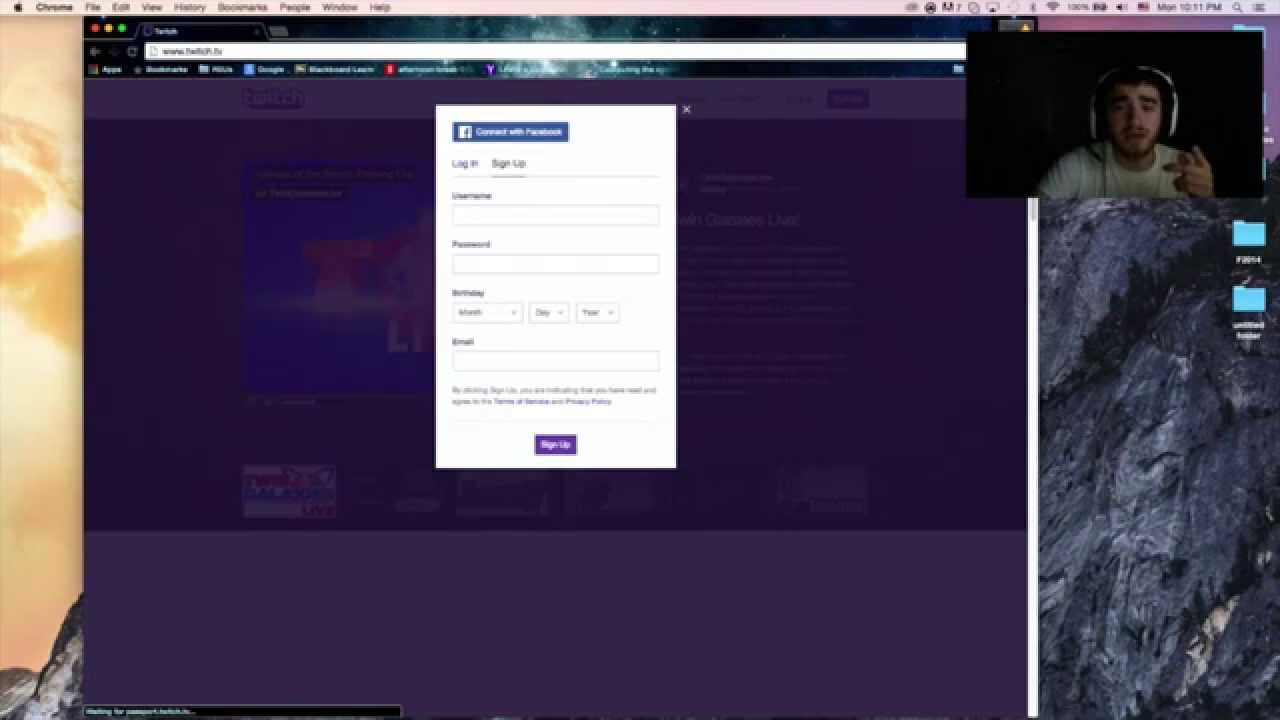Reload the page with the refresh icon

pos(132,51)
